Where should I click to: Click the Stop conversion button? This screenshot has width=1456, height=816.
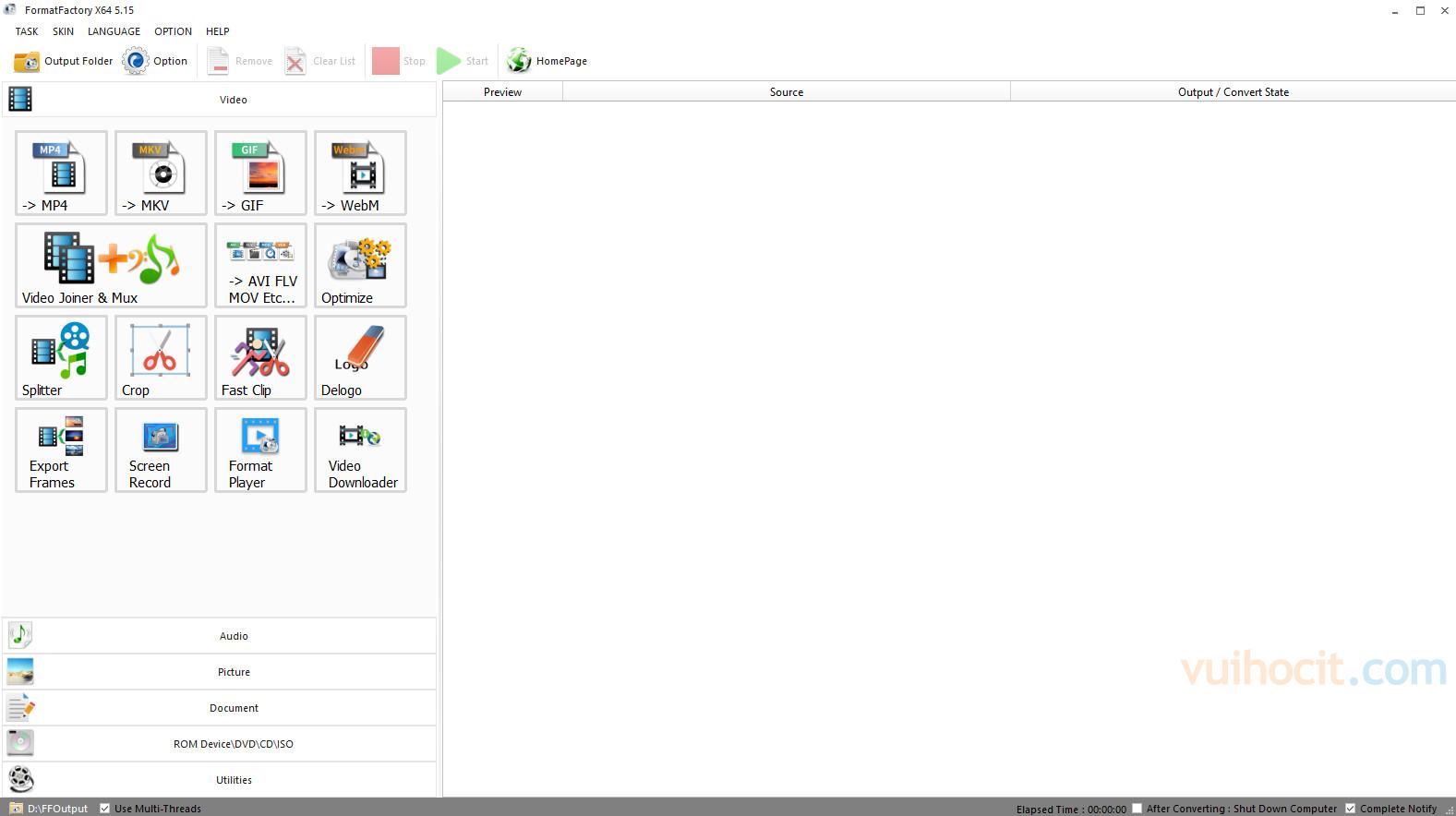(399, 61)
